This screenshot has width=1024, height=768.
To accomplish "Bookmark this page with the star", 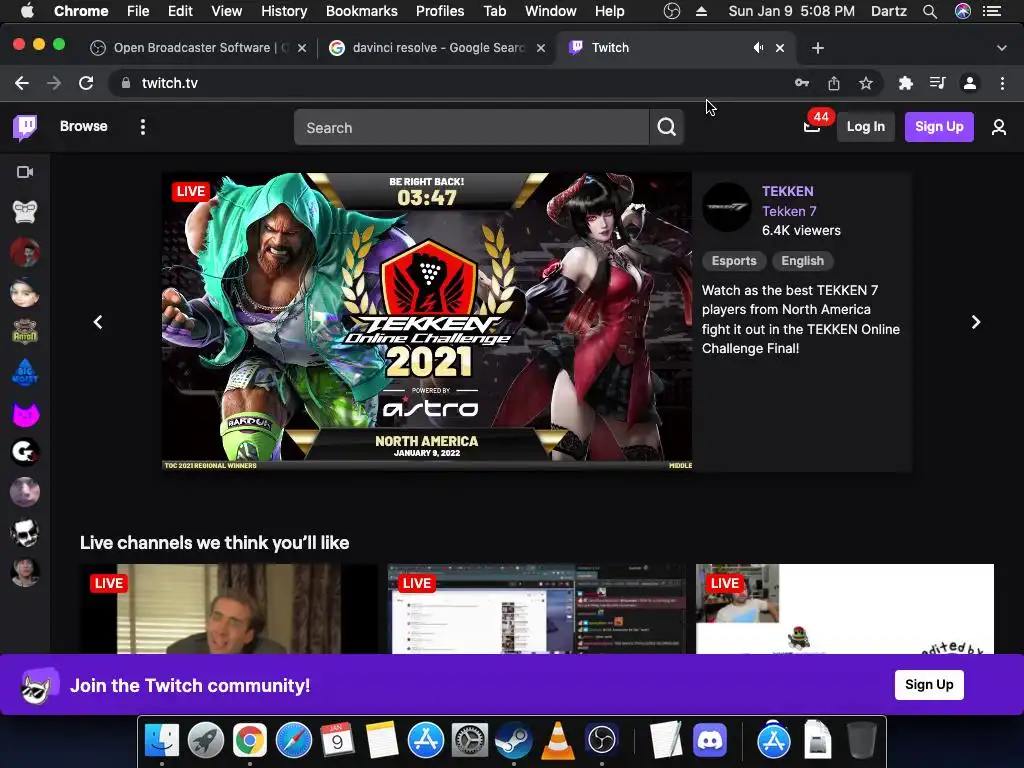I will click(x=866, y=83).
